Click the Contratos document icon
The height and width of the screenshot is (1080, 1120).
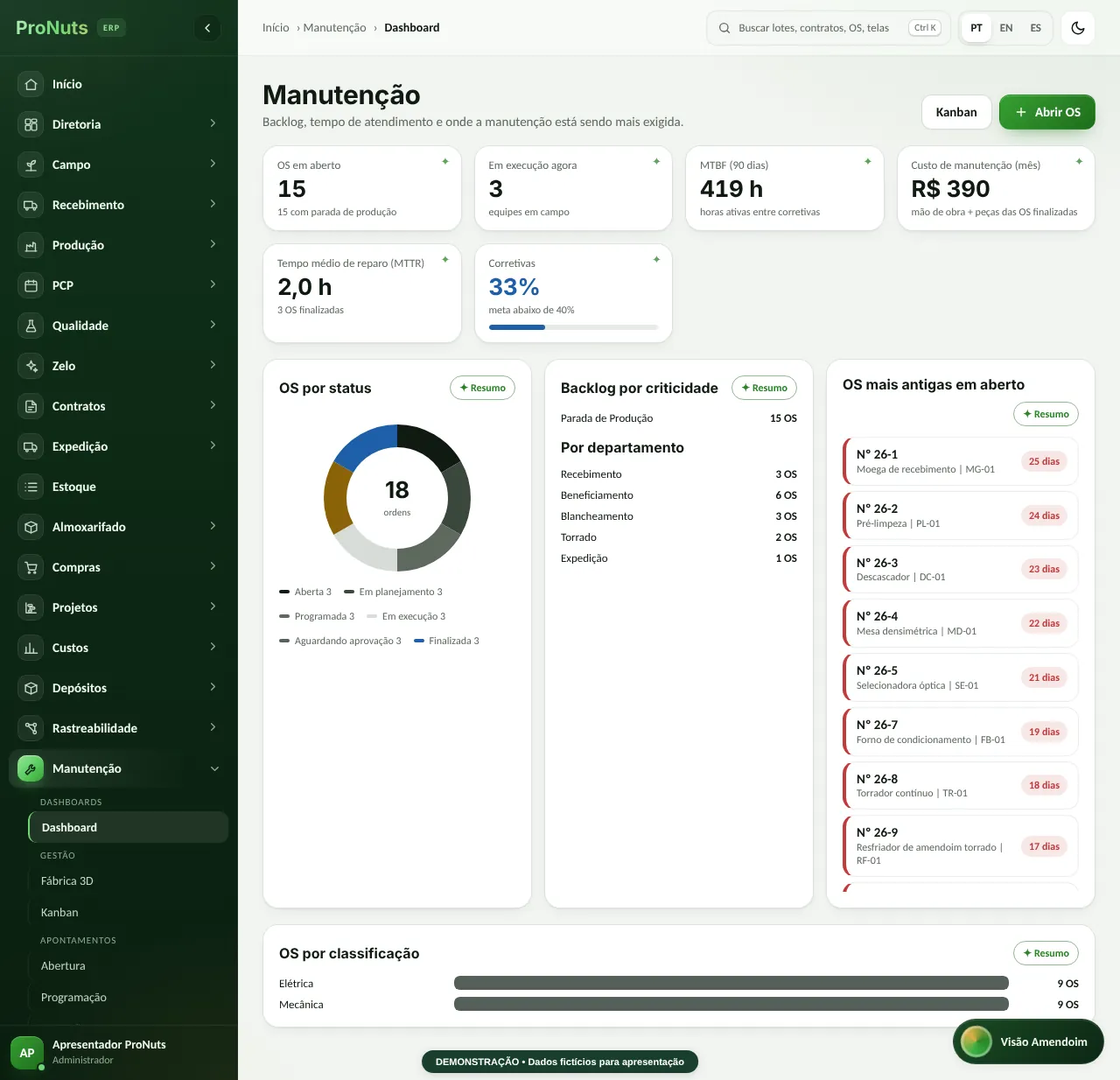pyautogui.click(x=31, y=406)
